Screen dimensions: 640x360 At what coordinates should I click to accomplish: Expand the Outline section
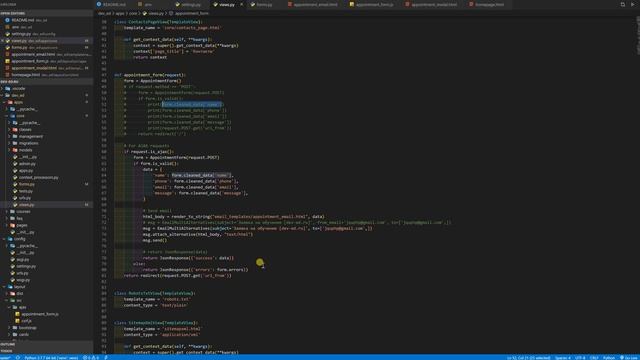tap(47, 344)
